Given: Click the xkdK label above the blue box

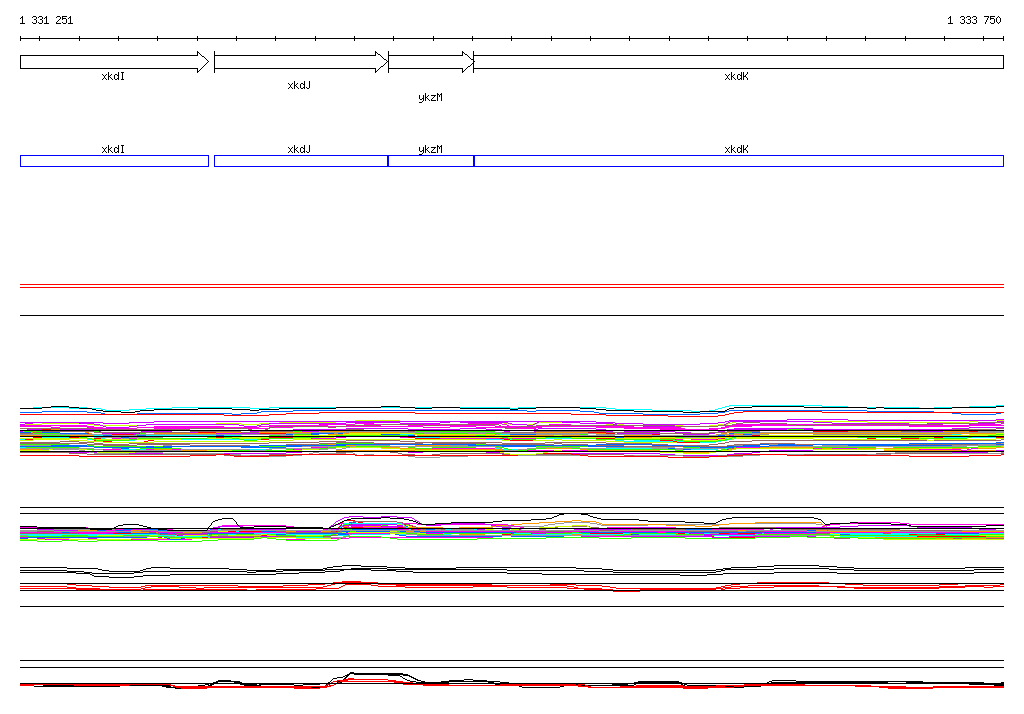Looking at the screenshot, I should 737,149.
